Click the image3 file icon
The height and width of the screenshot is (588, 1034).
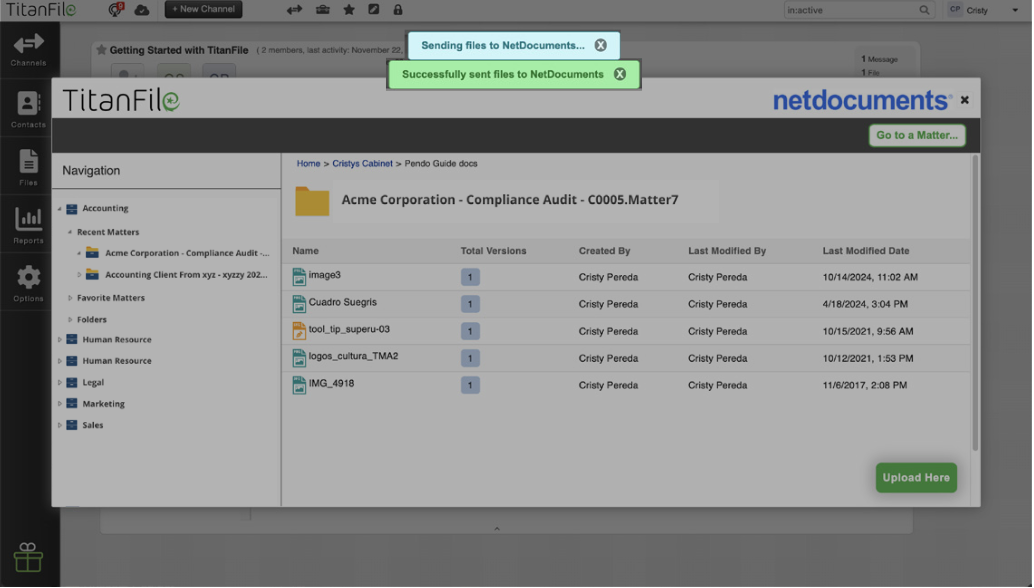[x=299, y=277]
